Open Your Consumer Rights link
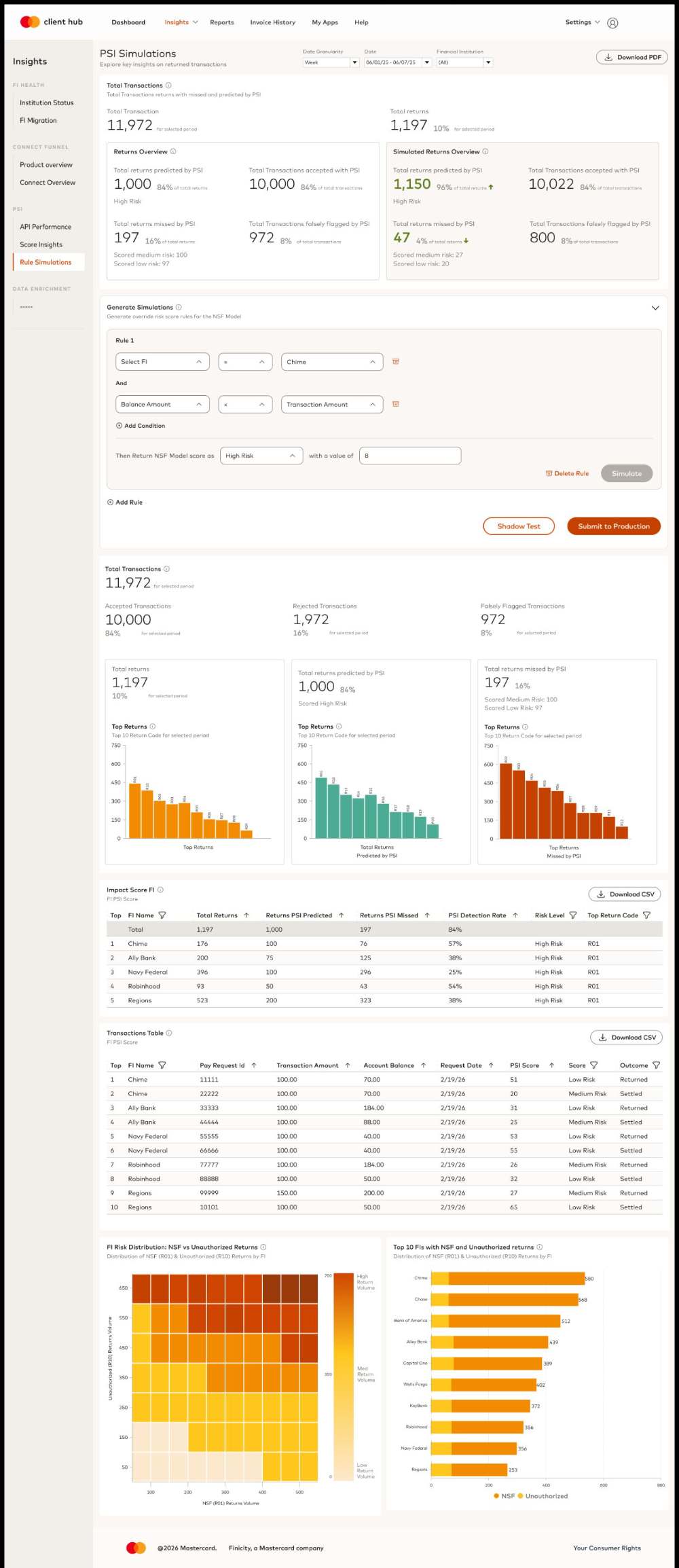 (x=607, y=1548)
